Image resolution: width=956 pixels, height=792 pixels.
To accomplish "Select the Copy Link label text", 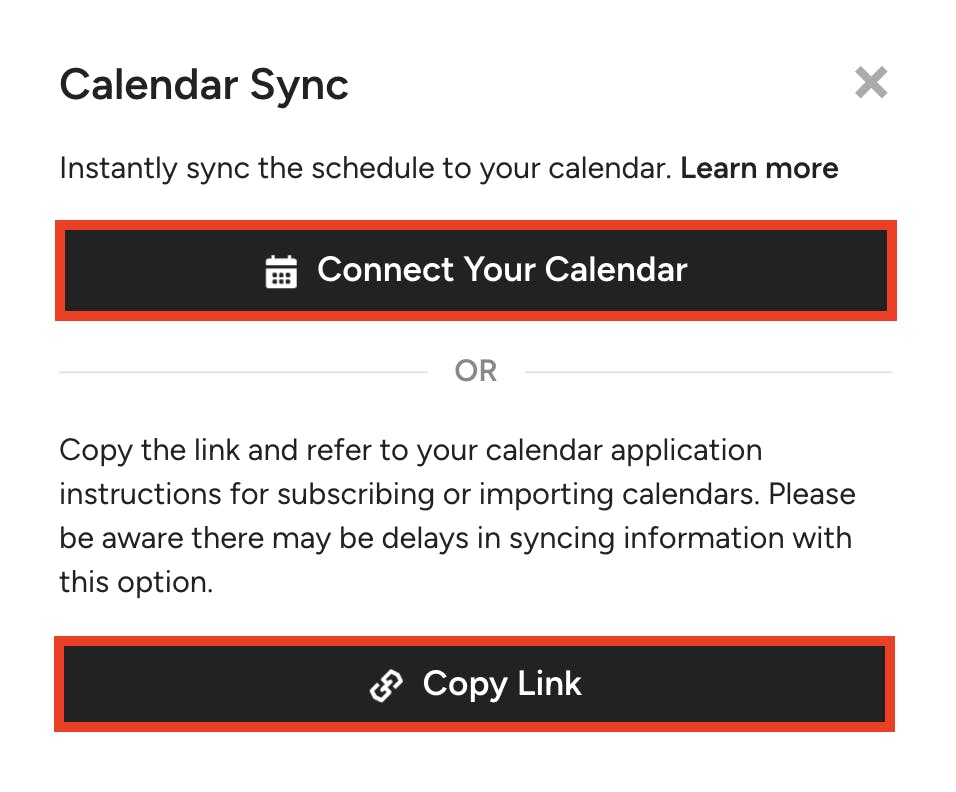I will 502,684.
